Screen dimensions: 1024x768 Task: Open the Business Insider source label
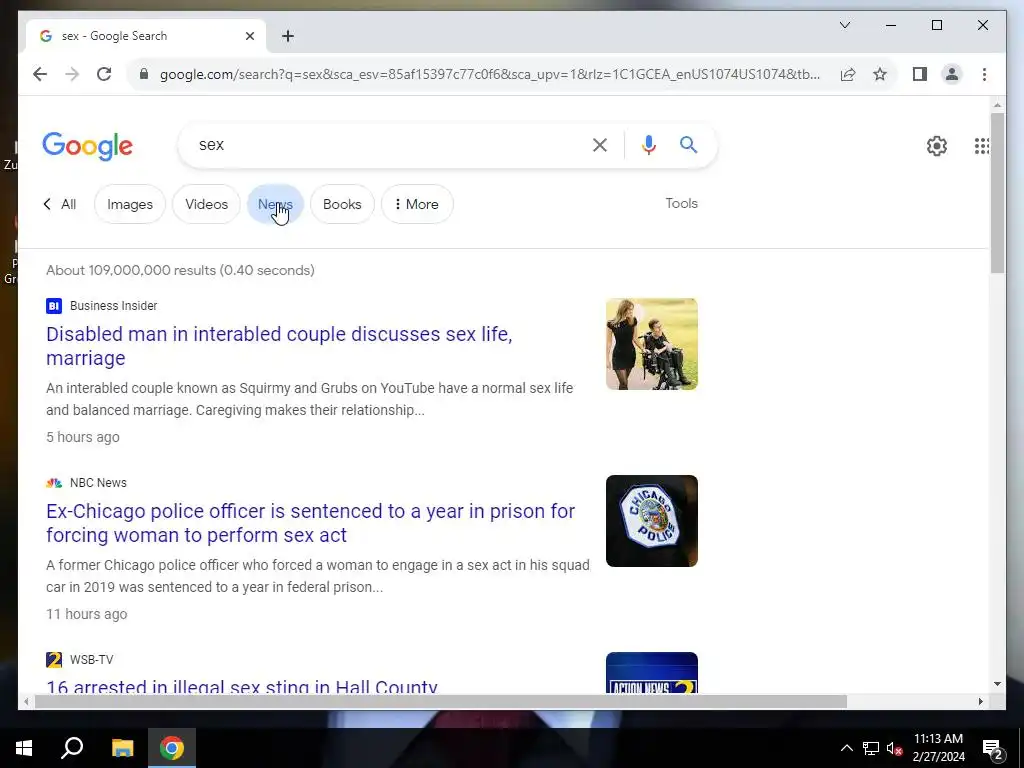[113, 306]
